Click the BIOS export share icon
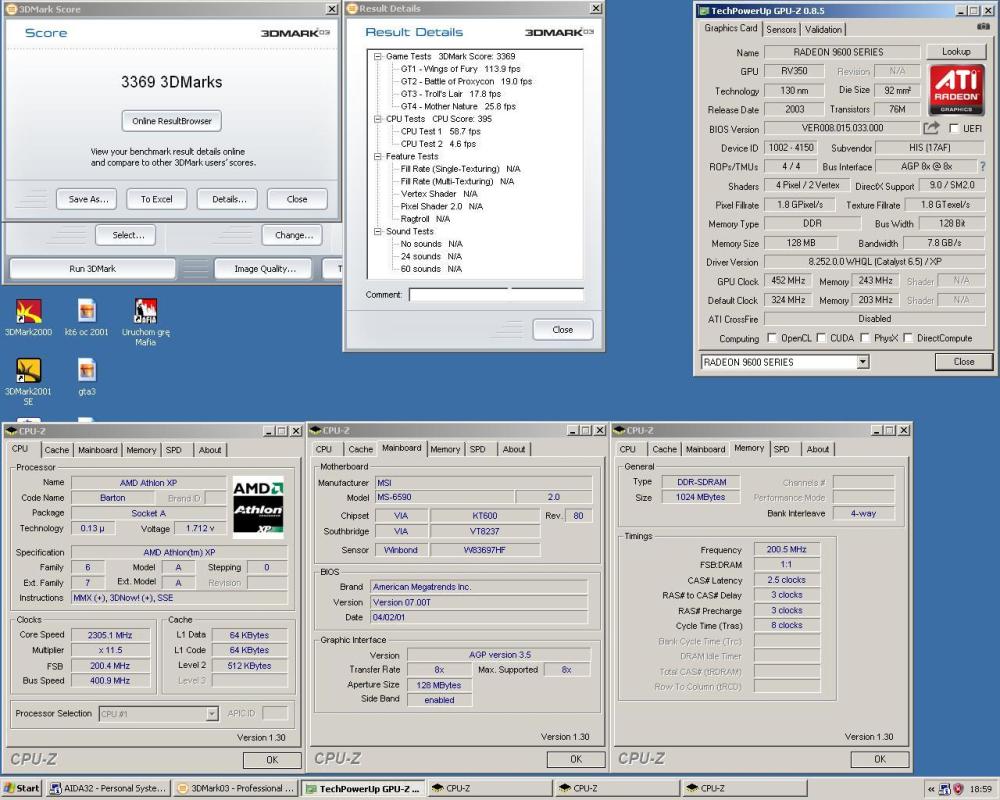 coord(931,129)
